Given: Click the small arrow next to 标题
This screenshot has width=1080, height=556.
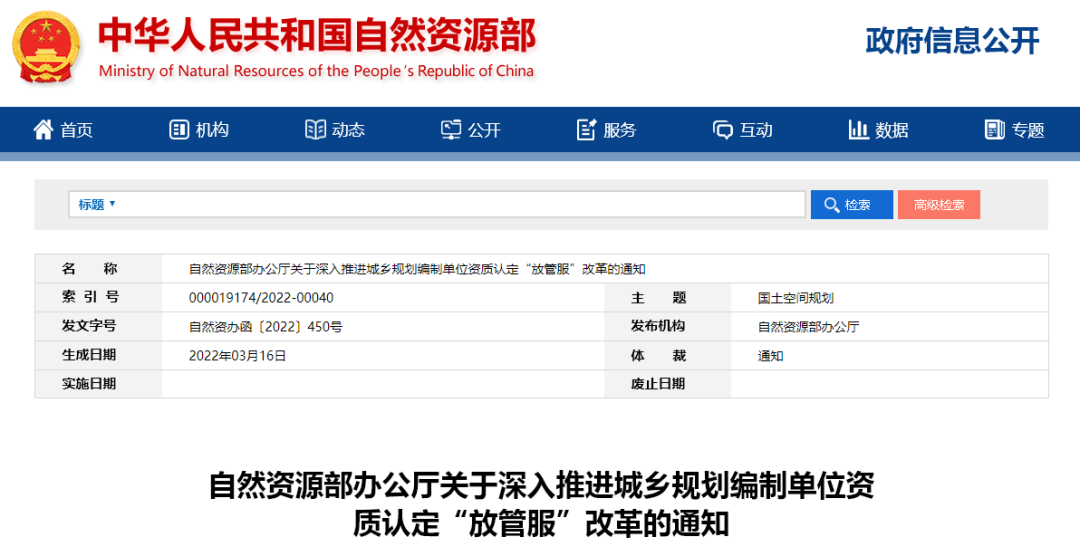Looking at the screenshot, I should coord(113,204).
